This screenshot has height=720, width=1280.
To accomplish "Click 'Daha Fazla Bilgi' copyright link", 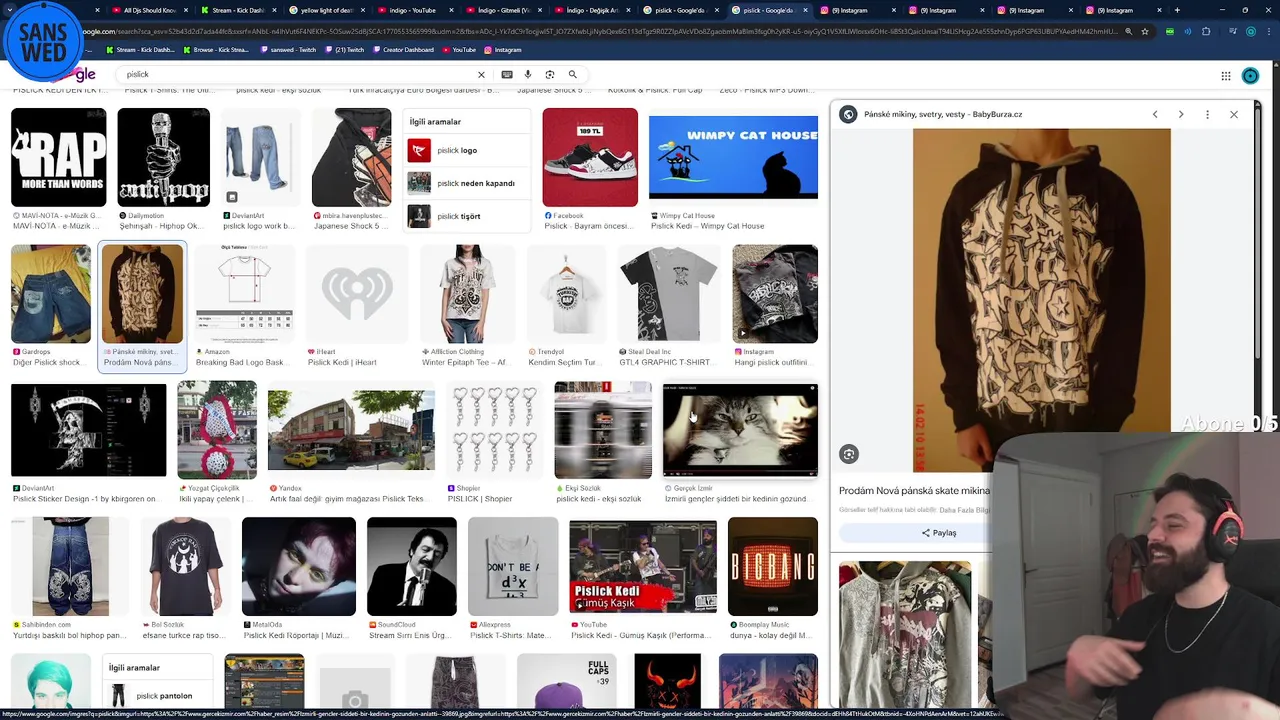I will pos(964,510).
